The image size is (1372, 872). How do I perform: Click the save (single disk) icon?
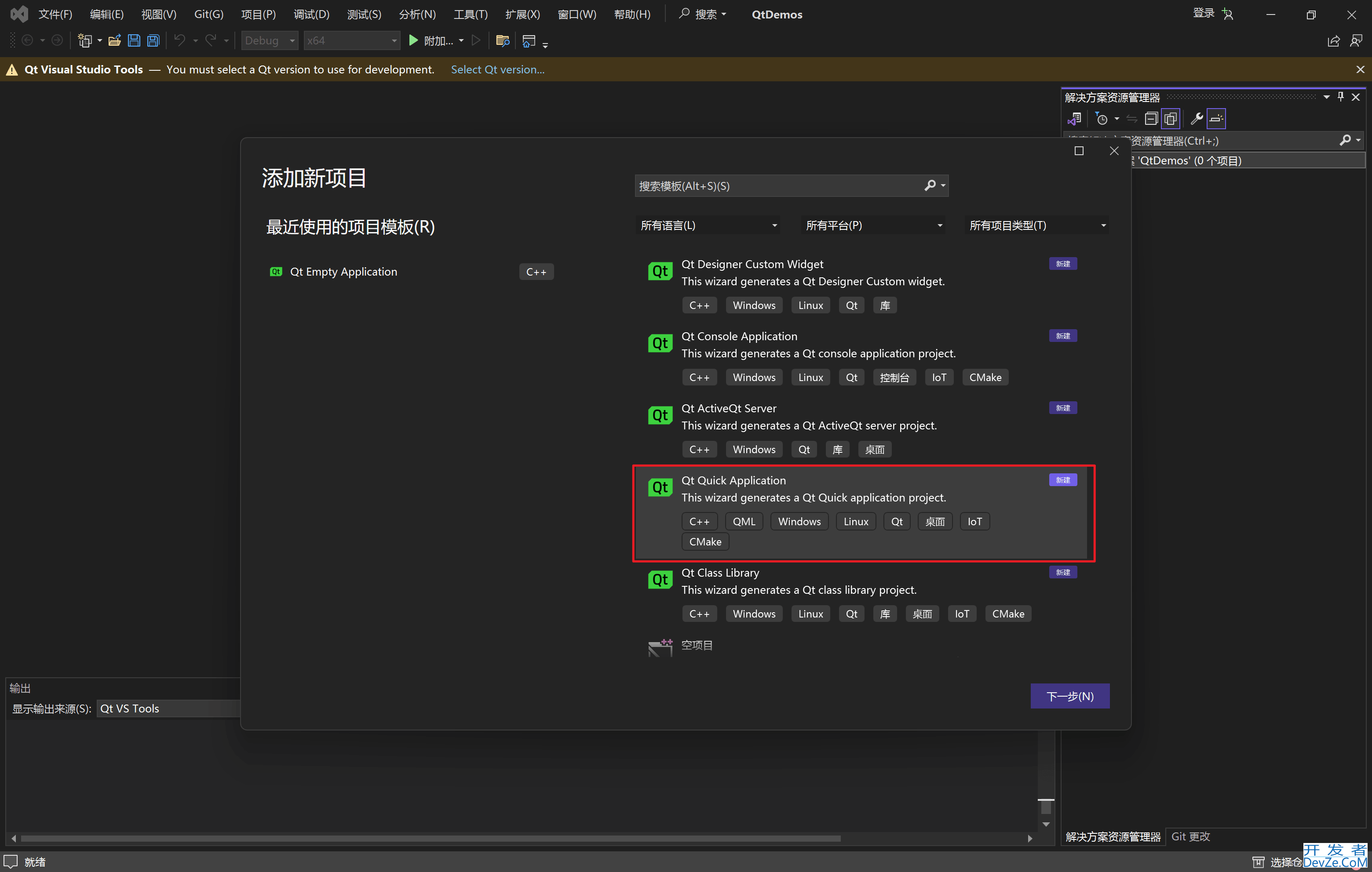tap(134, 40)
